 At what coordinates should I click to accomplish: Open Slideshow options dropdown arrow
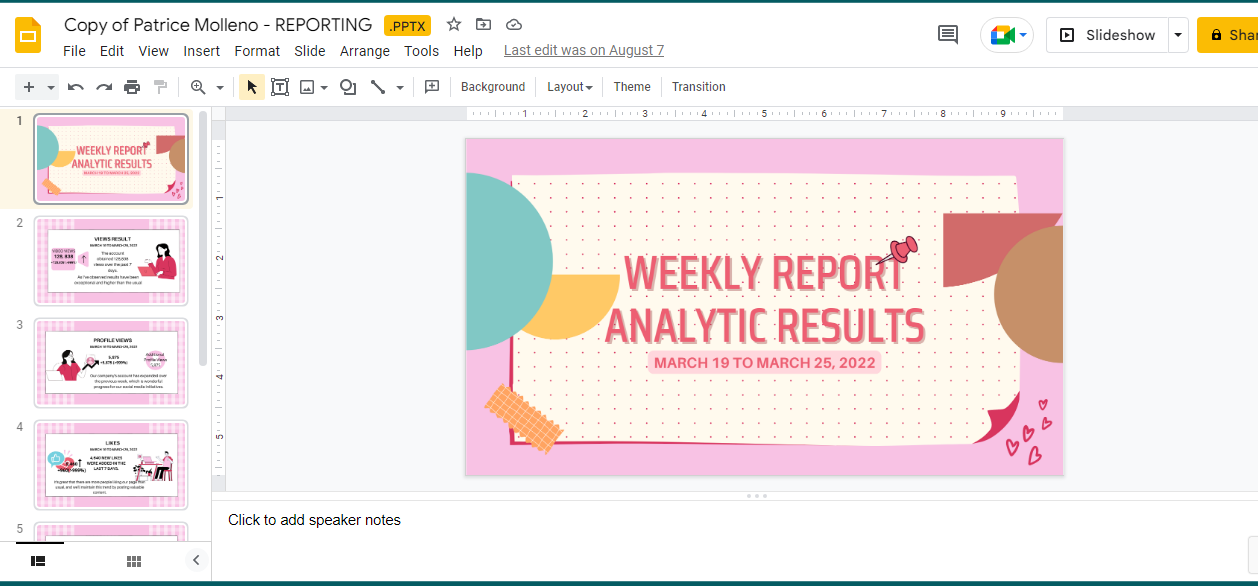1178,35
